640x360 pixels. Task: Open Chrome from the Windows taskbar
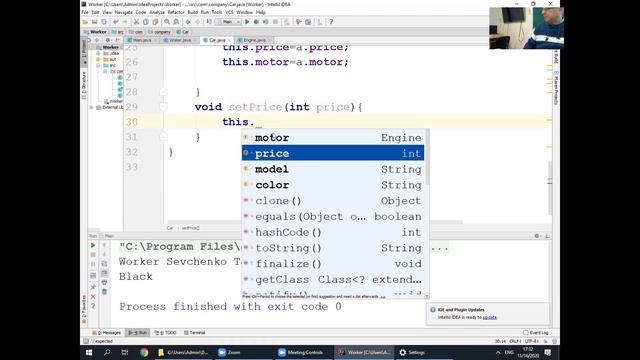[x=144, y=352]
